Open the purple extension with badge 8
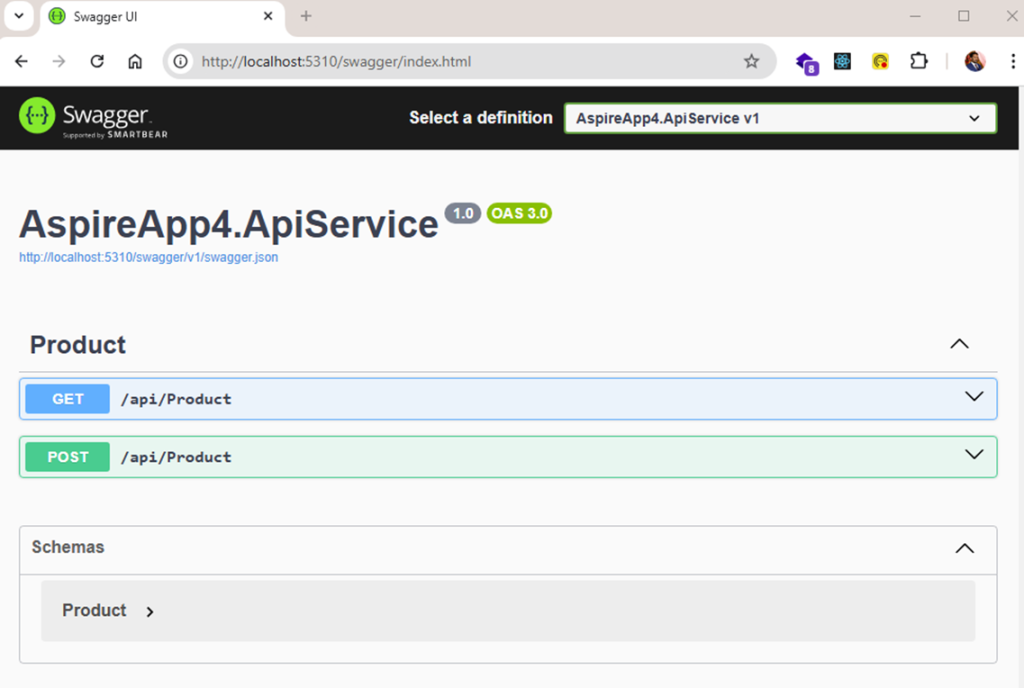The image size is (1024, 688). coord(807,63)
